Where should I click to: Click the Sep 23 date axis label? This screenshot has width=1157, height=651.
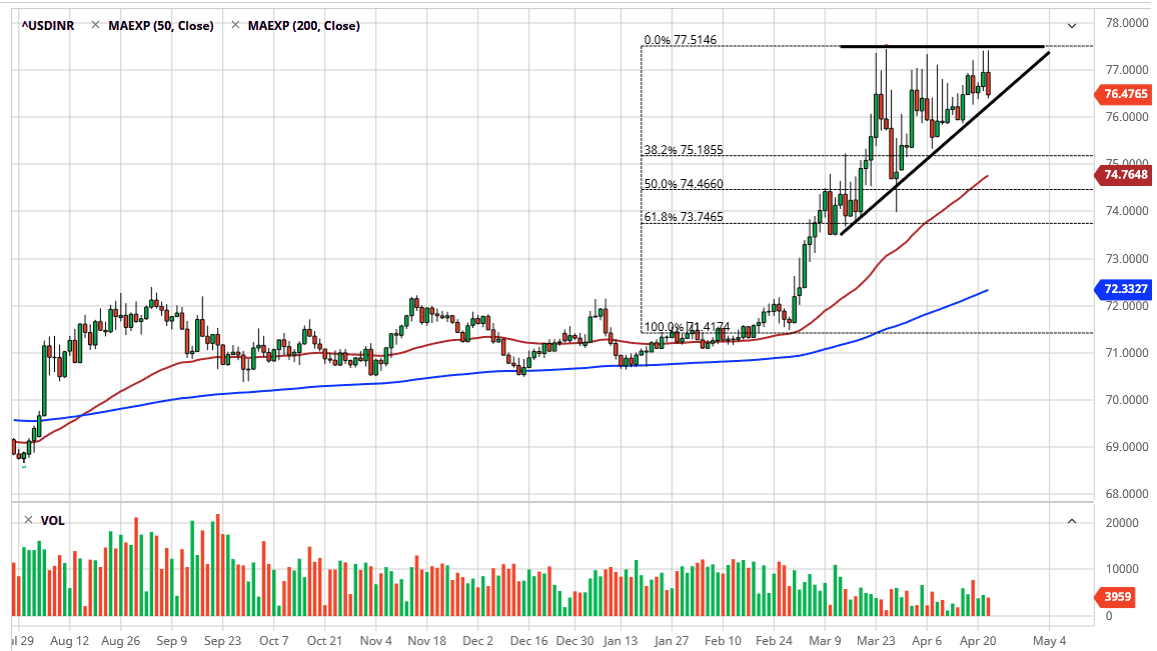pyautogui.click(x=222, y=641)
